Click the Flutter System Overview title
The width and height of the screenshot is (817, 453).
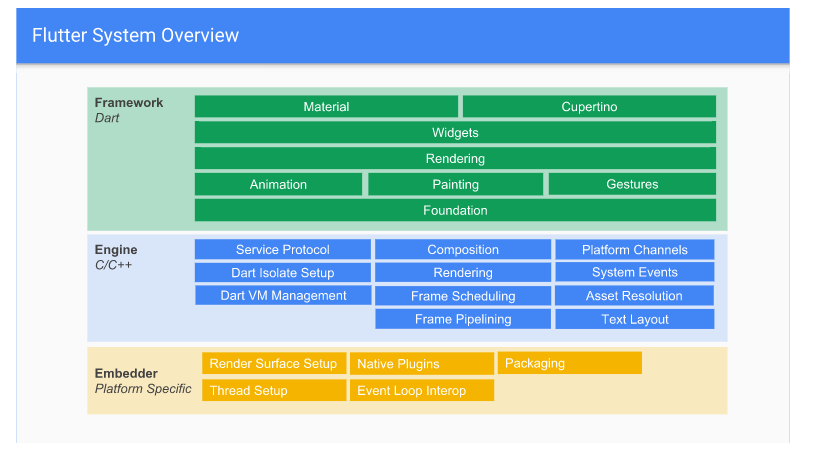coord(135,35)
